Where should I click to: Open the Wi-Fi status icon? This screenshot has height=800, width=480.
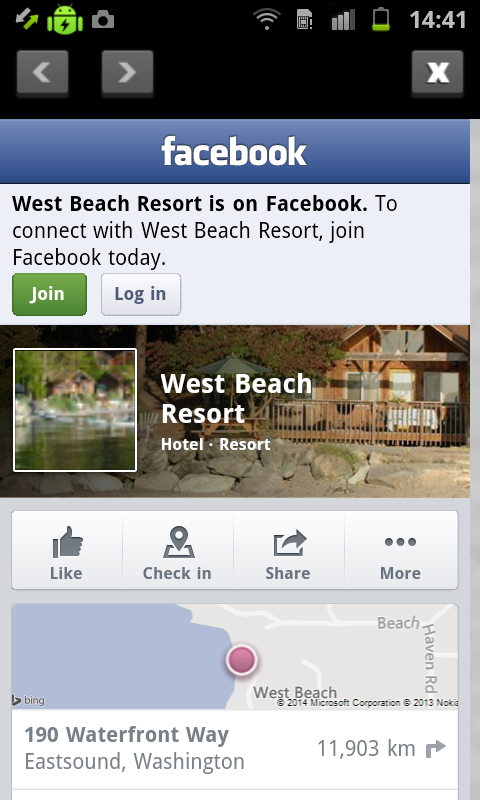(266, 20)
